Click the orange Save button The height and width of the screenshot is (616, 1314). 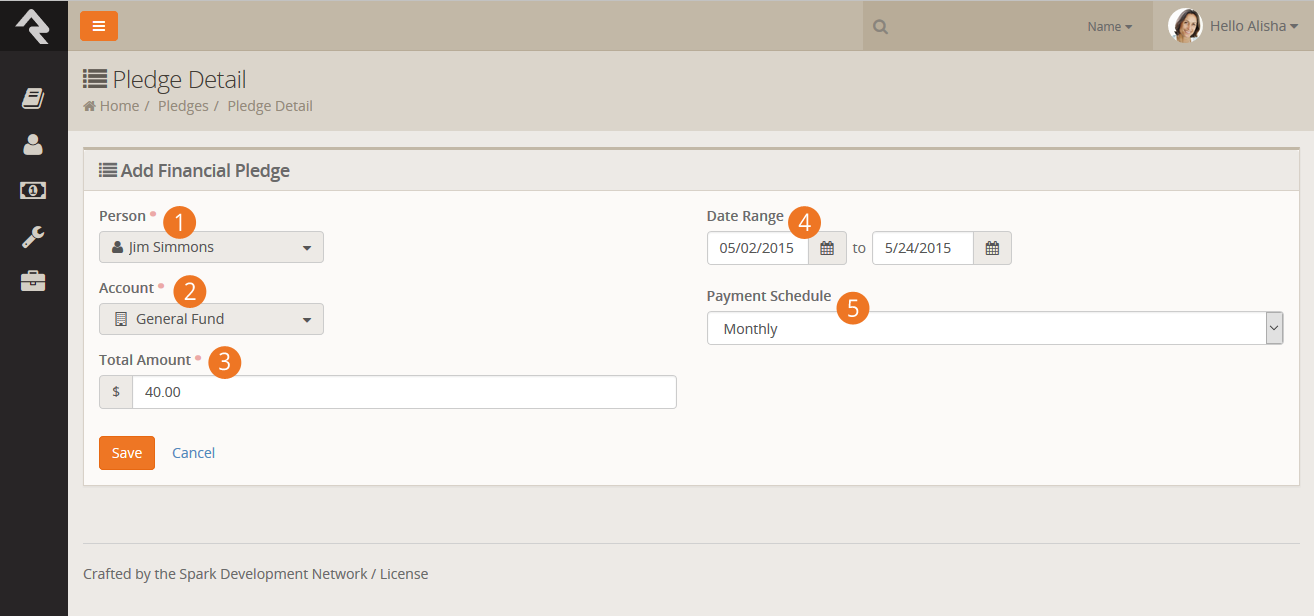127,453
